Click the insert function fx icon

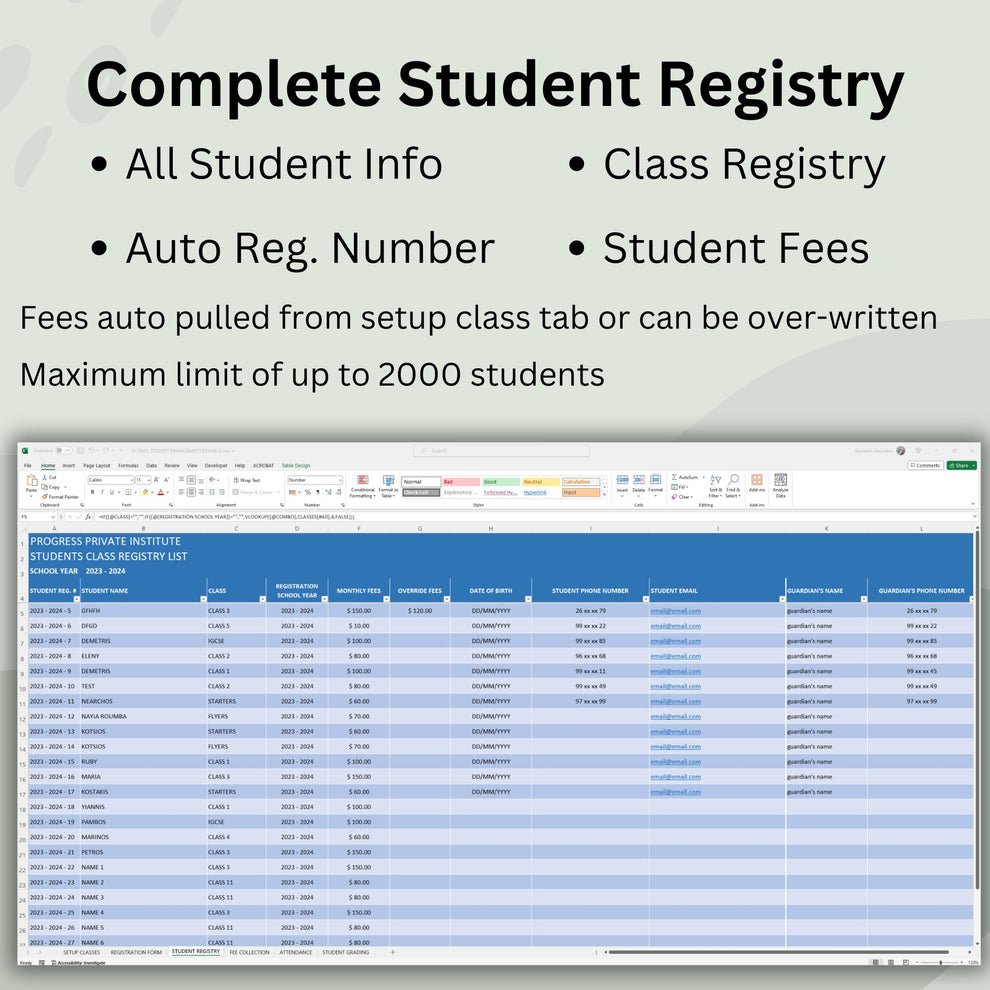tap(88, 516)
